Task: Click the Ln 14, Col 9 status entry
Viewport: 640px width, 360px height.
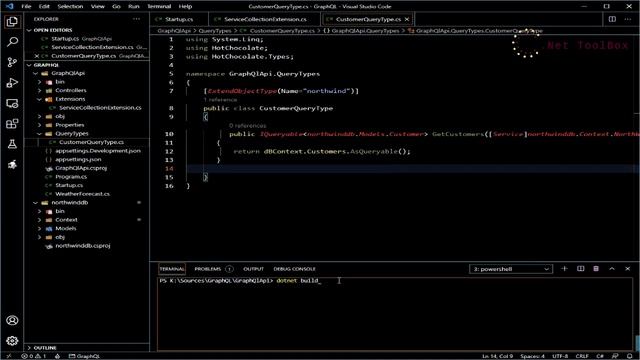Action: (x=497, y=356)
